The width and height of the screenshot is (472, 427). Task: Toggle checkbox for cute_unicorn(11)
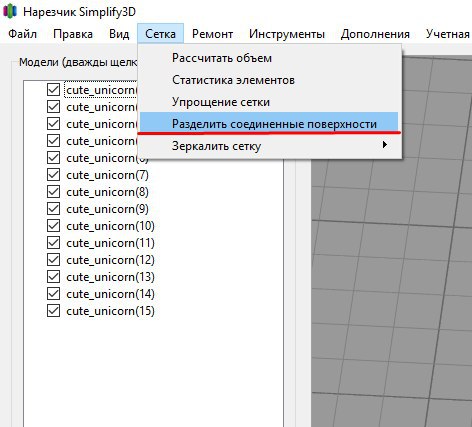53,243
